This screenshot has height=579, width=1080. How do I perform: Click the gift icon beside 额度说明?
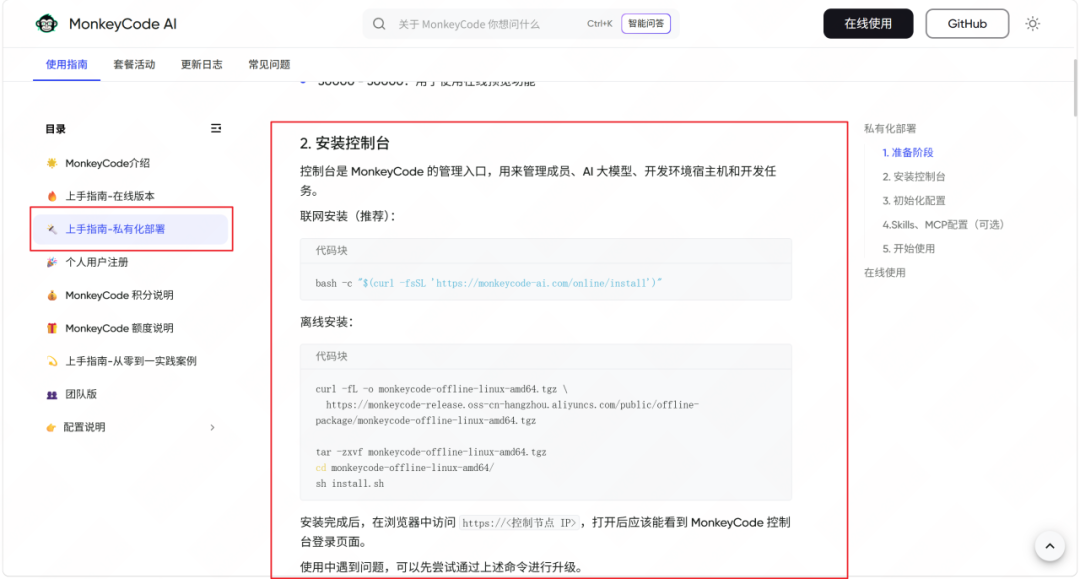click(x=52, y=328)
